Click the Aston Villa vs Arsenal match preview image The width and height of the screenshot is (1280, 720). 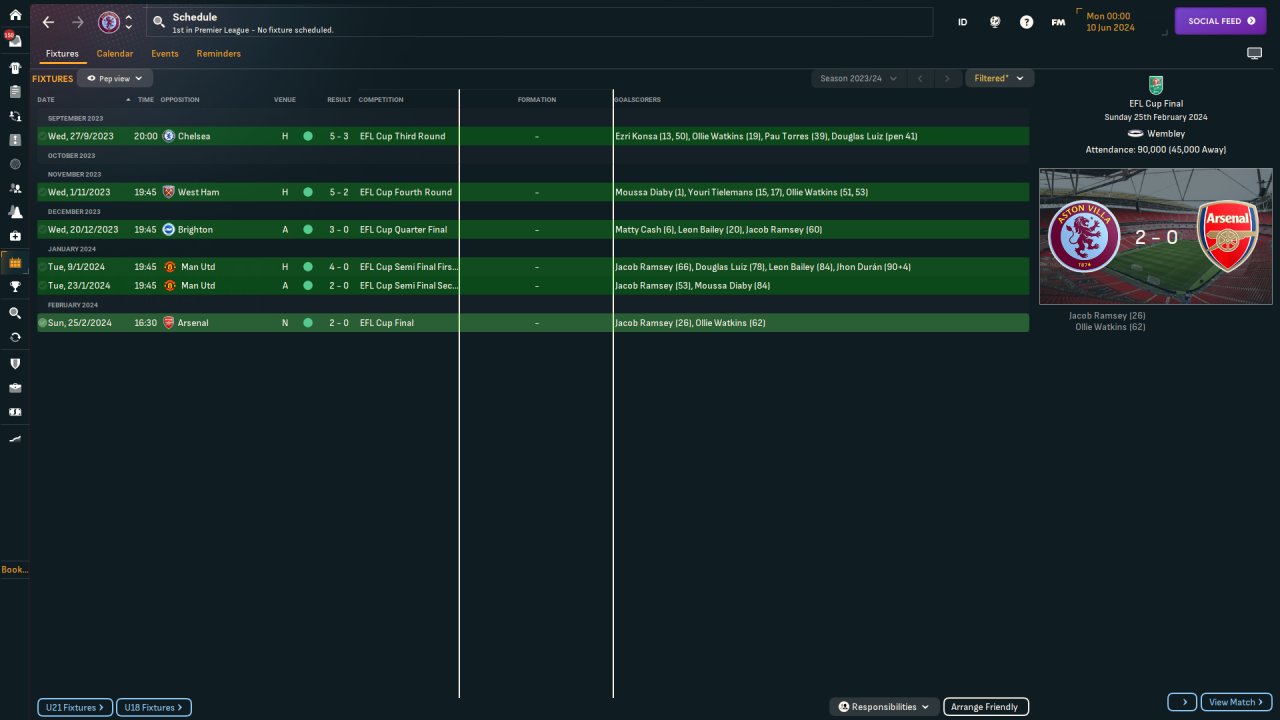(1156, 236)
